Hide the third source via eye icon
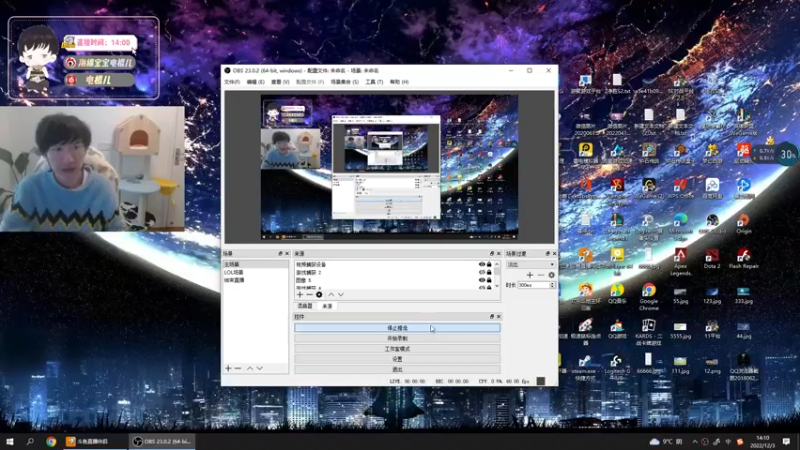The image size is (800, 450). 482,280
